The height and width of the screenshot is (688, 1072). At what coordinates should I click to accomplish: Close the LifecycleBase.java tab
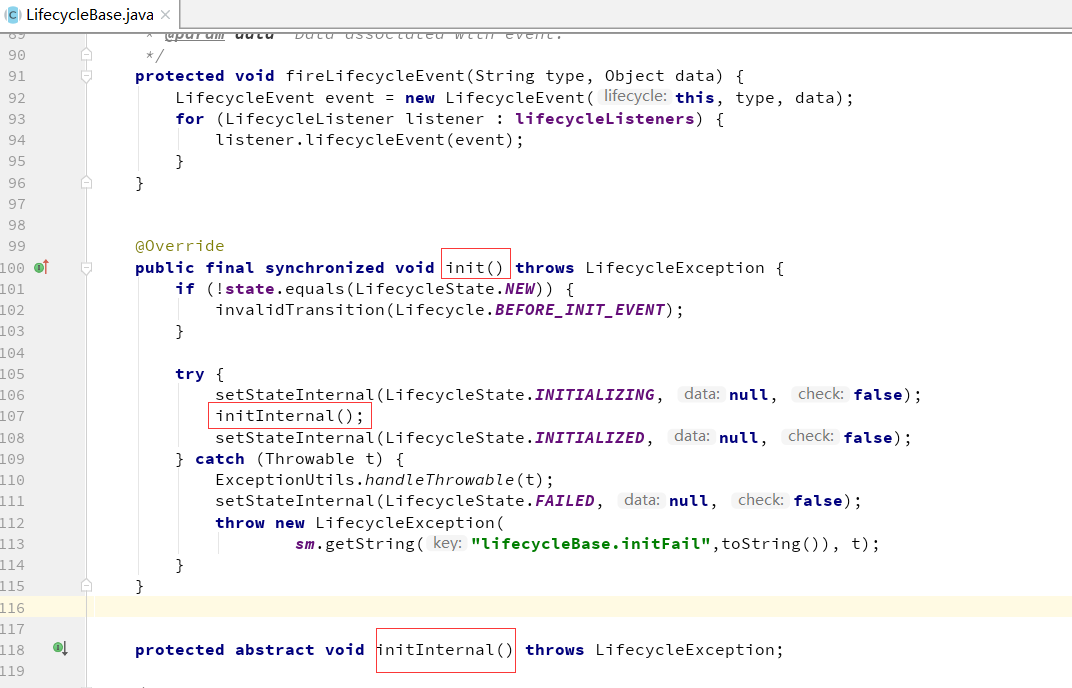click(165, 14)
